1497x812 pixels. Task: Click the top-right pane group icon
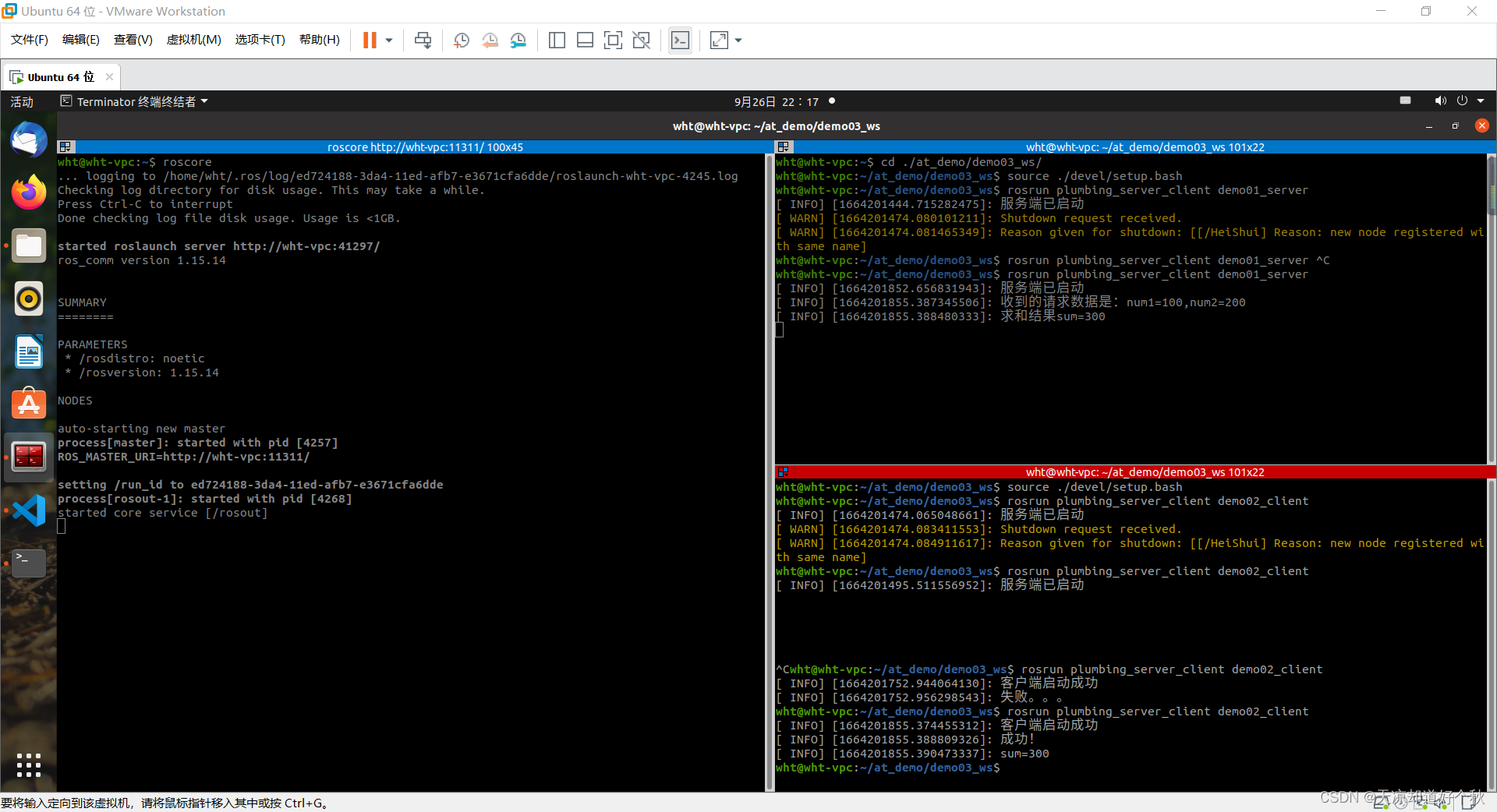click(784, 147)
